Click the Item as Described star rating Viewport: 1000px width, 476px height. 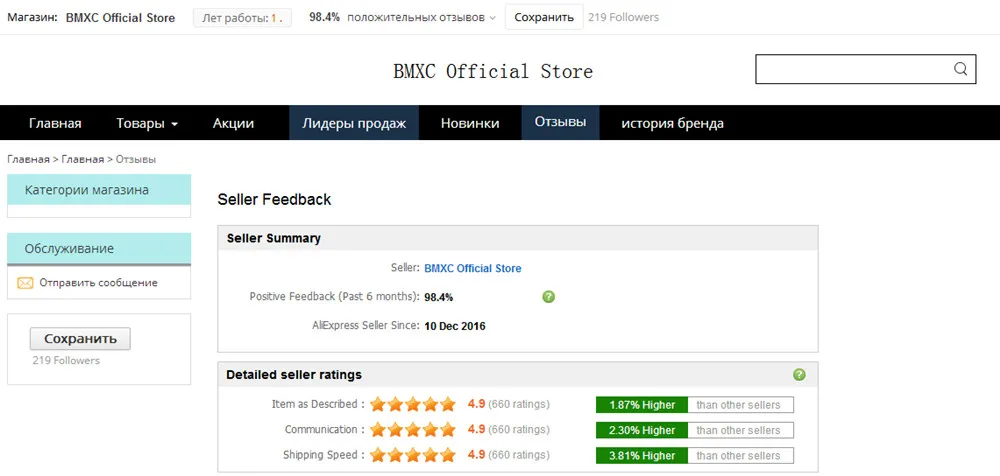[413, 404]
